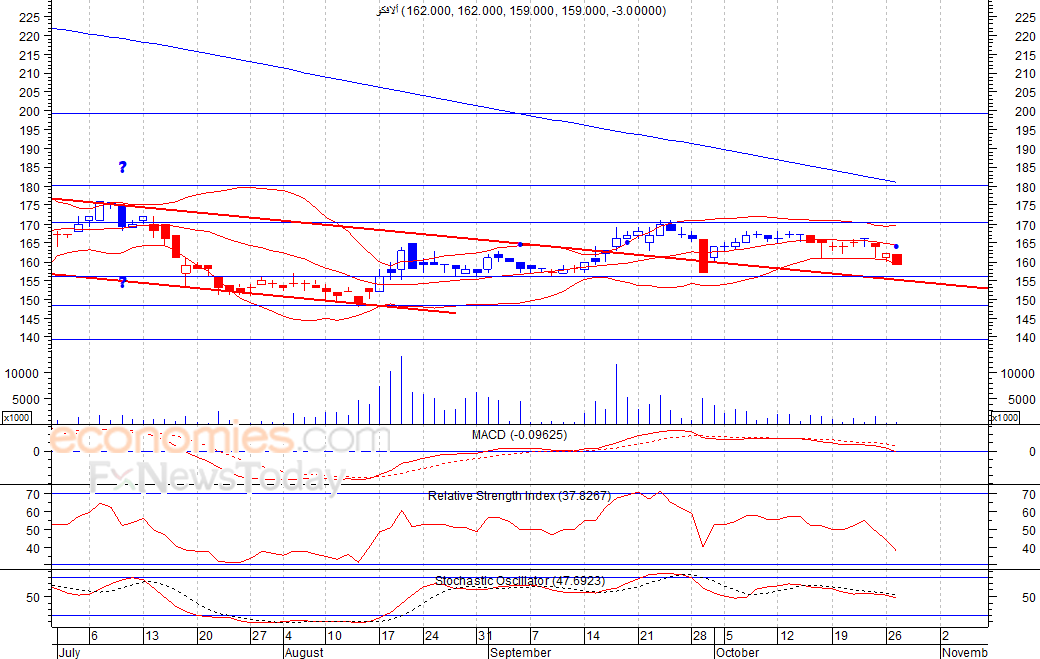Select the Relative Strength Index (37.8267) label

(519, 496)
